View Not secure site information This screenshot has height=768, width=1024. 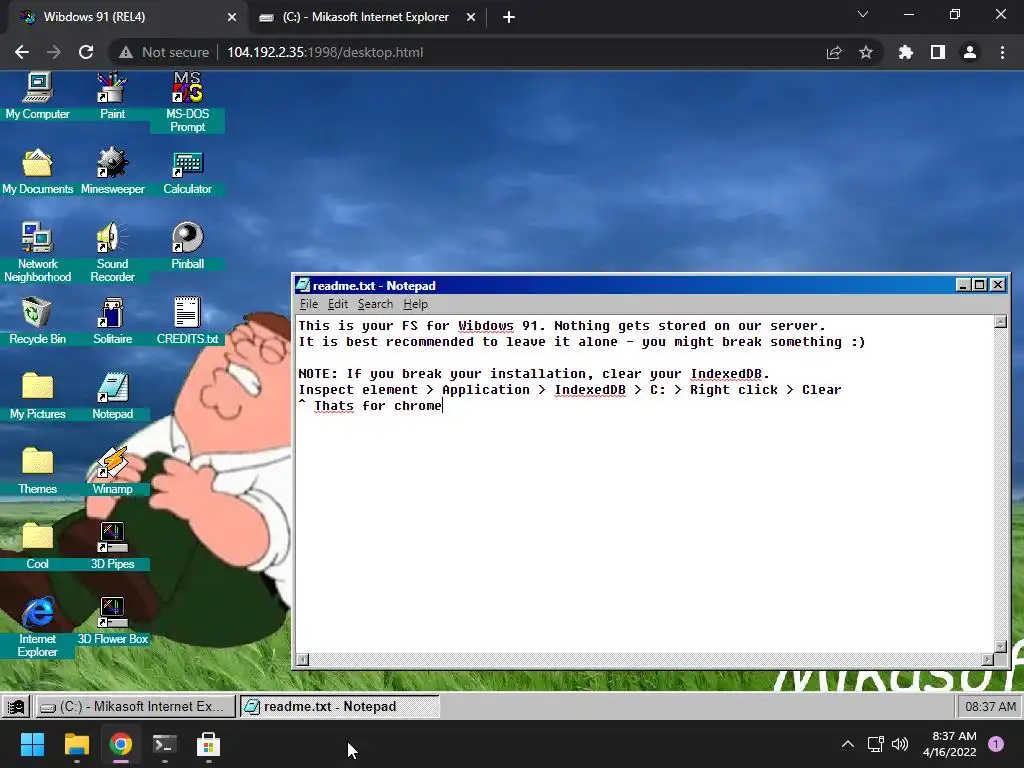164,52
